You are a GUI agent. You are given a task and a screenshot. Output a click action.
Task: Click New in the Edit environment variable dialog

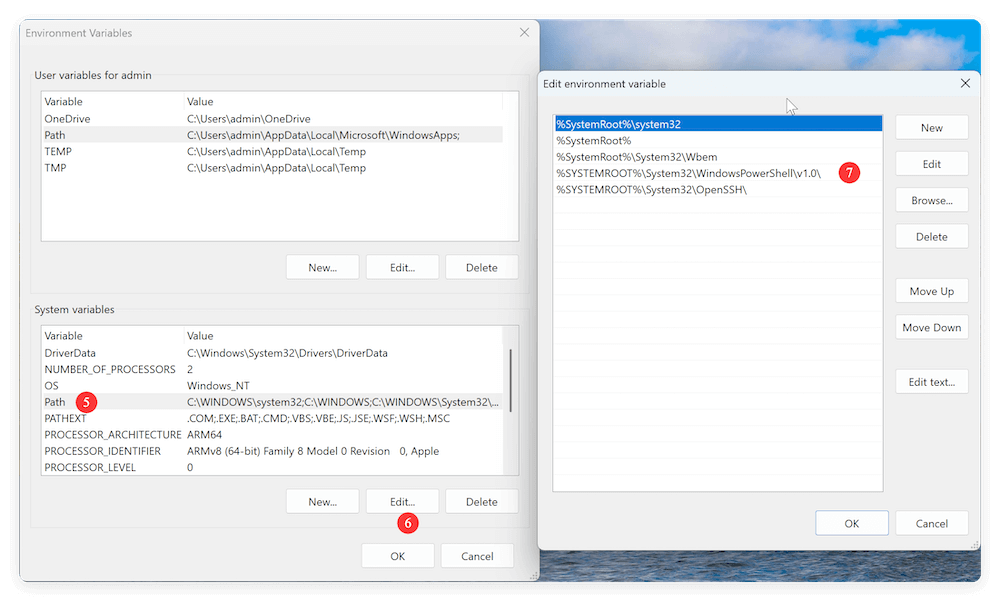pos(931,127)
